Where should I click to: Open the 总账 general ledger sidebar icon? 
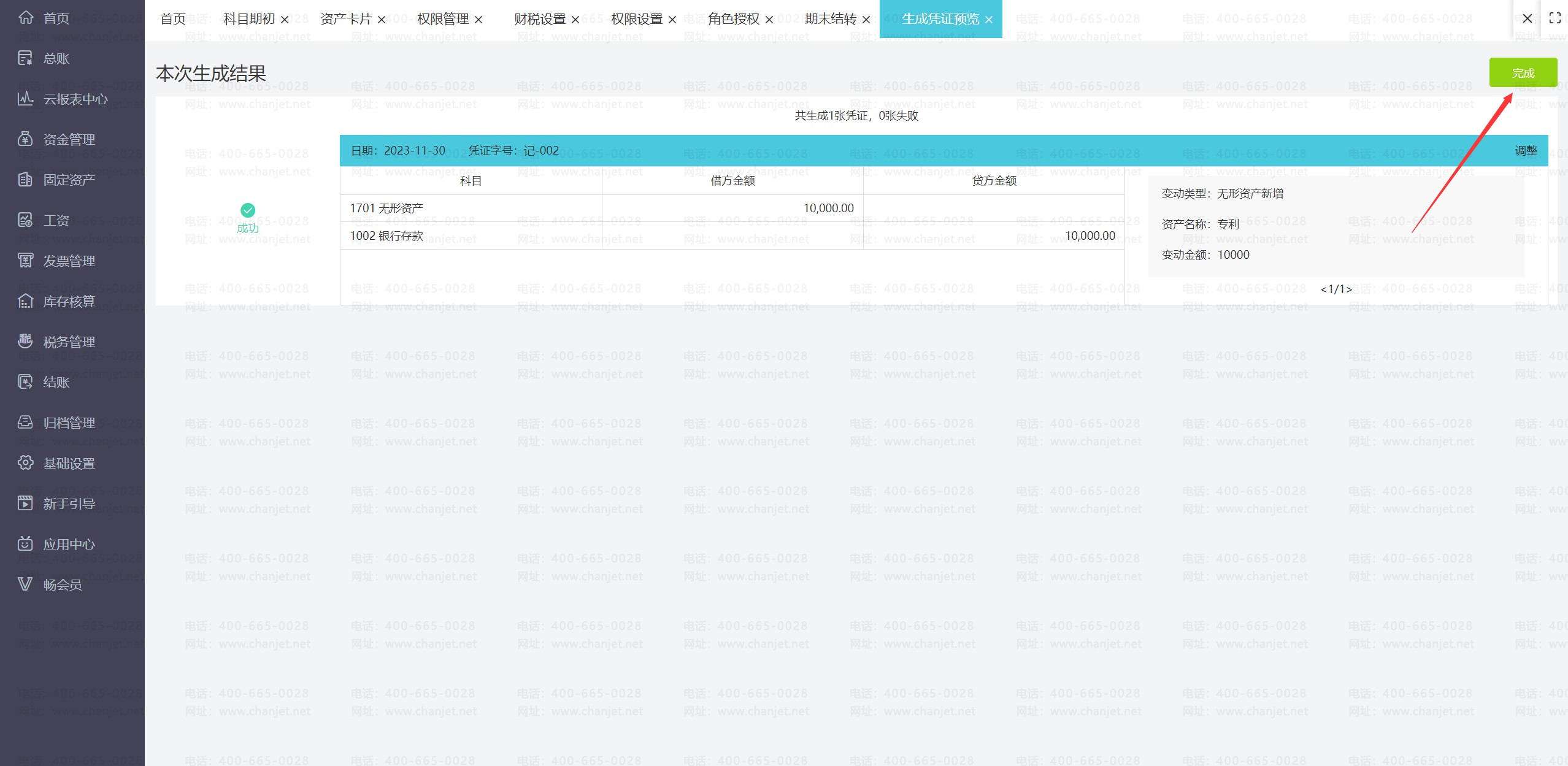25,58
